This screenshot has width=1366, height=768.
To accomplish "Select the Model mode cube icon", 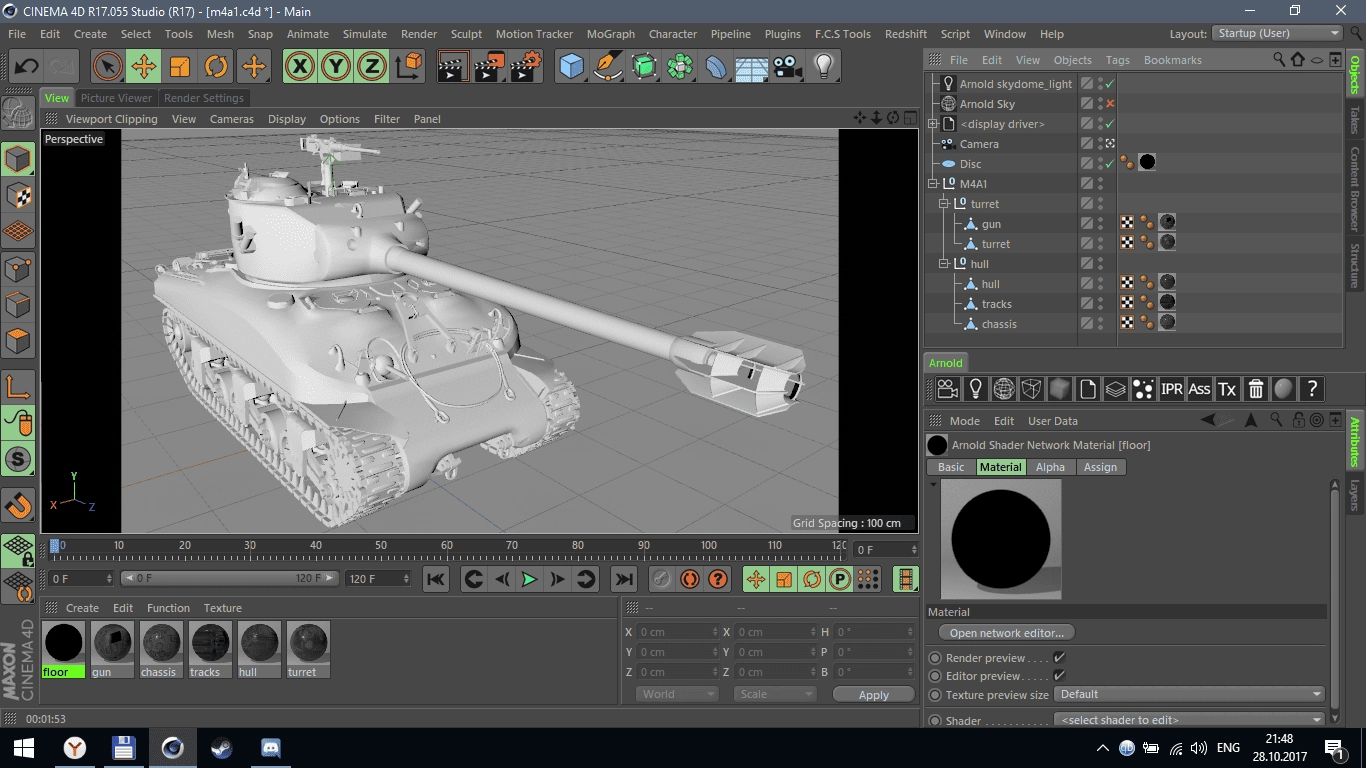I will [x=18, y=158].
